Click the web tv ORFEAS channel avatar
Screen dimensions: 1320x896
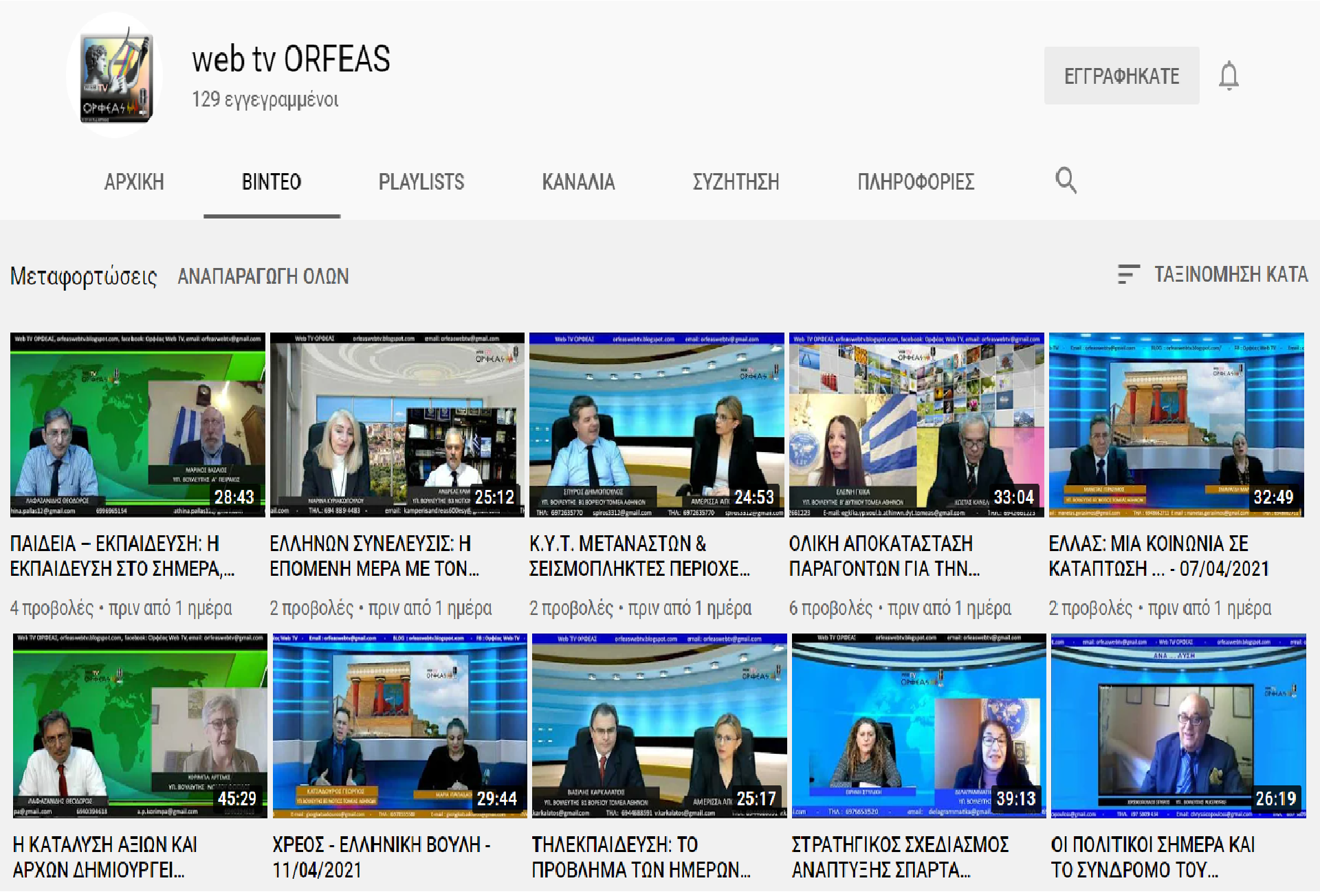(x=115, y=75)
